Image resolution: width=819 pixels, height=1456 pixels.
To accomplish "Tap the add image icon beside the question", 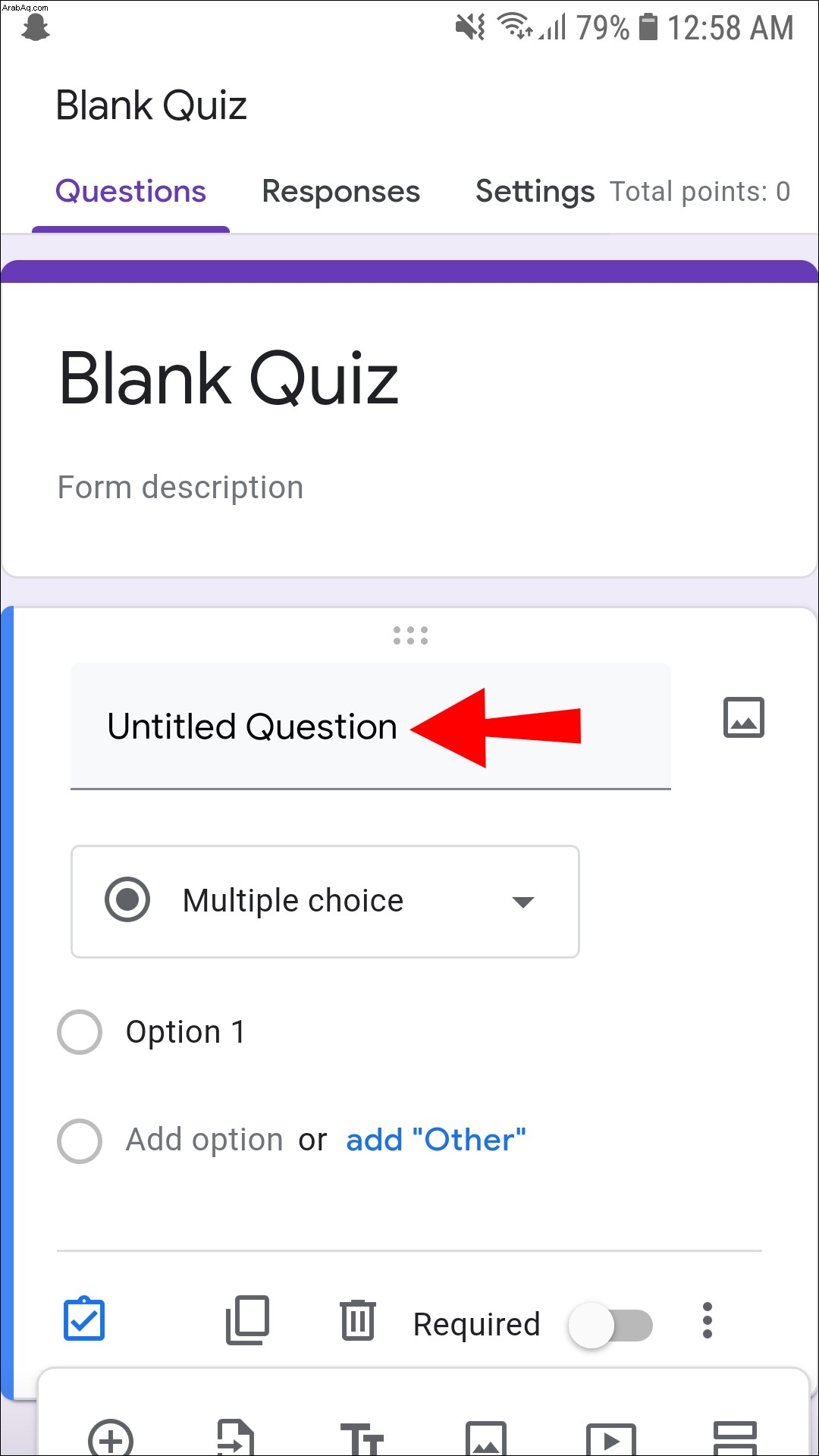I will [x=743, y=717].
